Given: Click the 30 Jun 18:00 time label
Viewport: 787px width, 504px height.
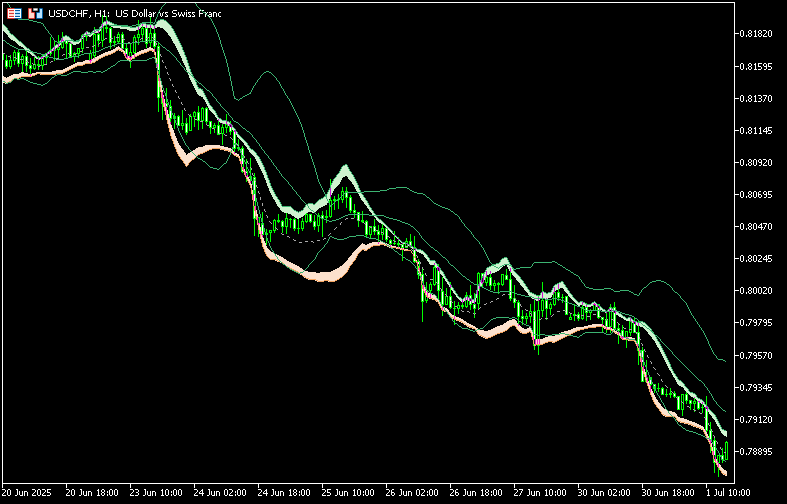Looking at the screenshot, I should tap(668, 492).
